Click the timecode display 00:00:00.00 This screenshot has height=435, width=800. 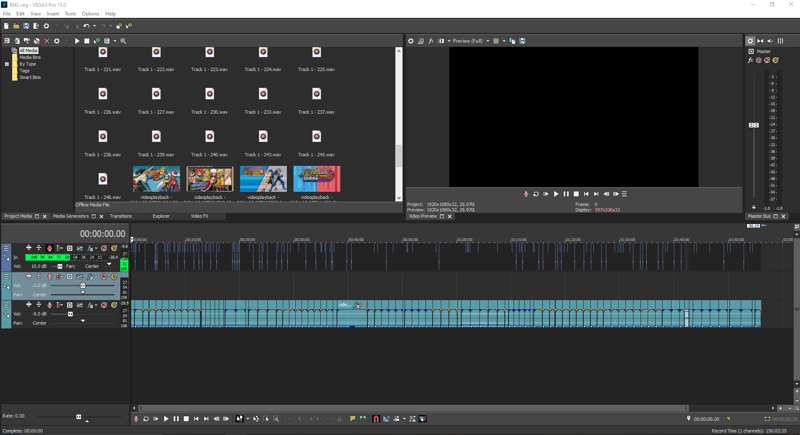(x=102, y=234)
